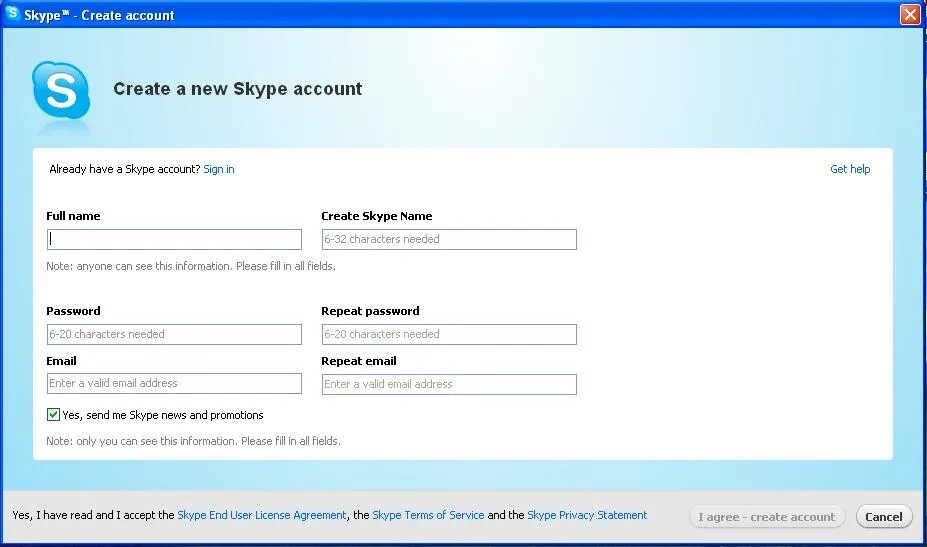Focus the Full name field
Viewport: 927px width, 547px height.
(x=174, y=239)
